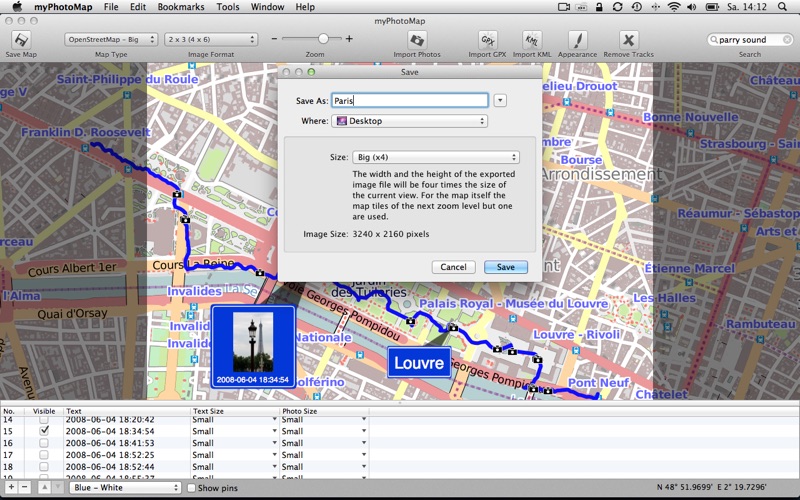This screenshot has width=800, height=500.
Task: Click the search field containing parry sound
Action: coord(750,40)
